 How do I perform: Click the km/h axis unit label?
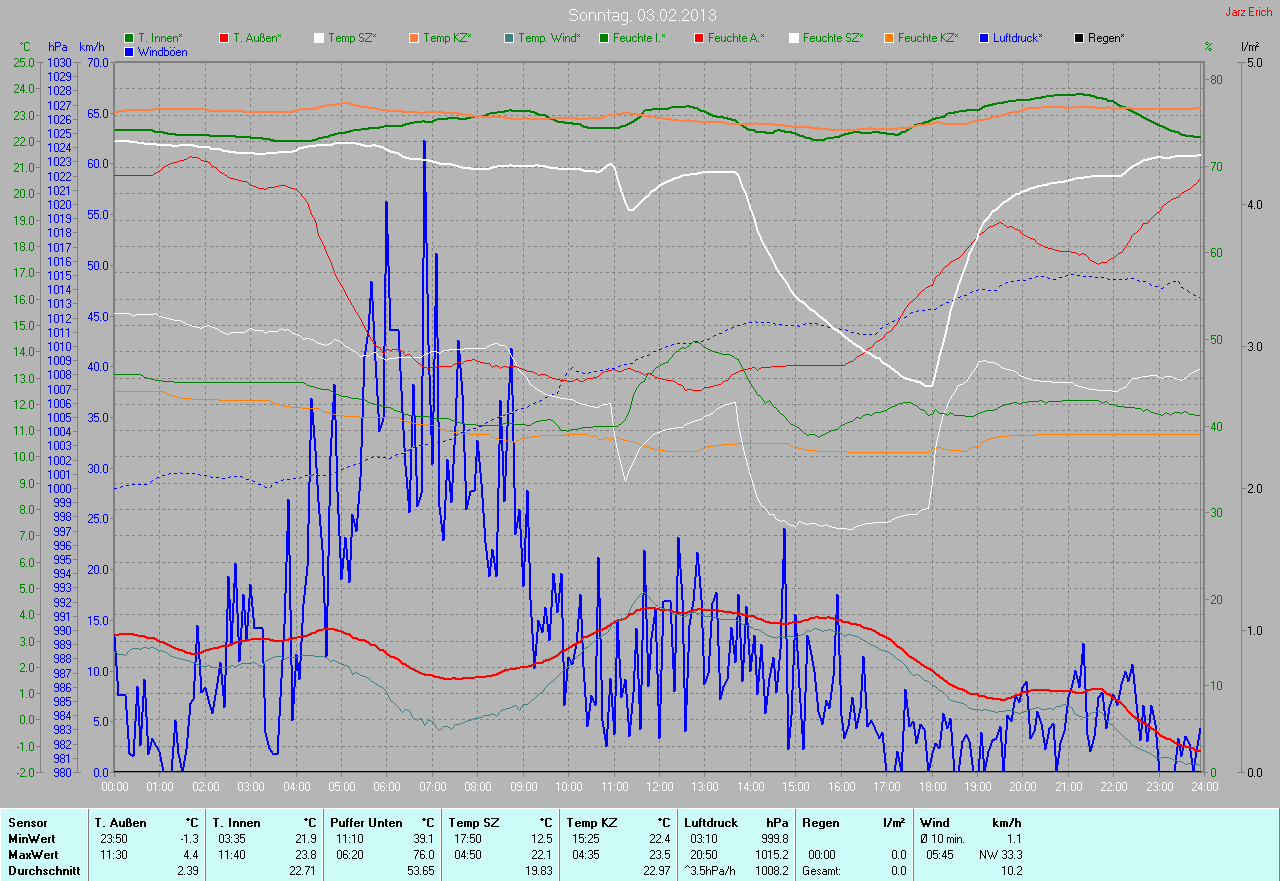[x=92, y=47]
